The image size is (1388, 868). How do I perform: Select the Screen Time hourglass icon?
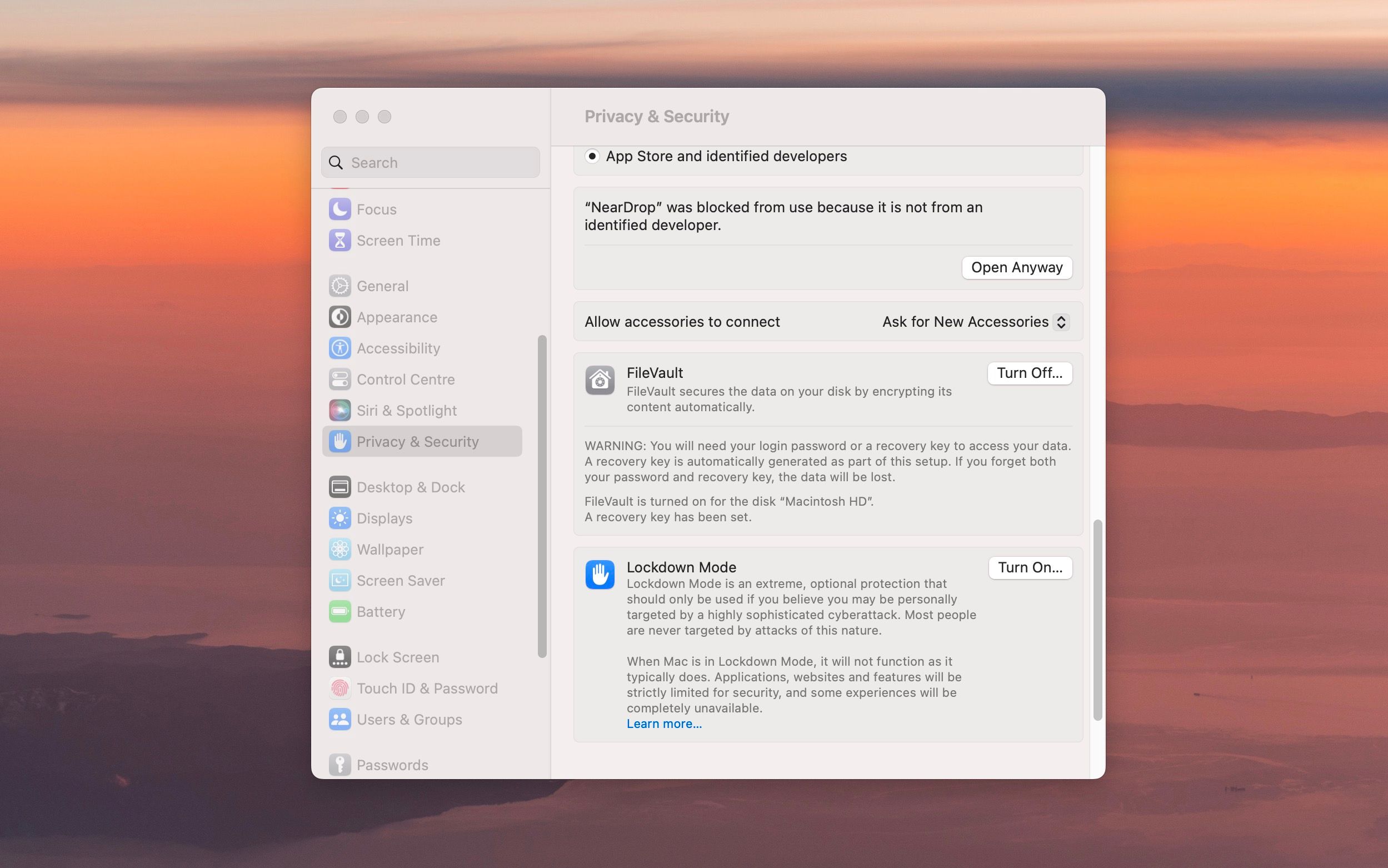click(x=340, y=240)
